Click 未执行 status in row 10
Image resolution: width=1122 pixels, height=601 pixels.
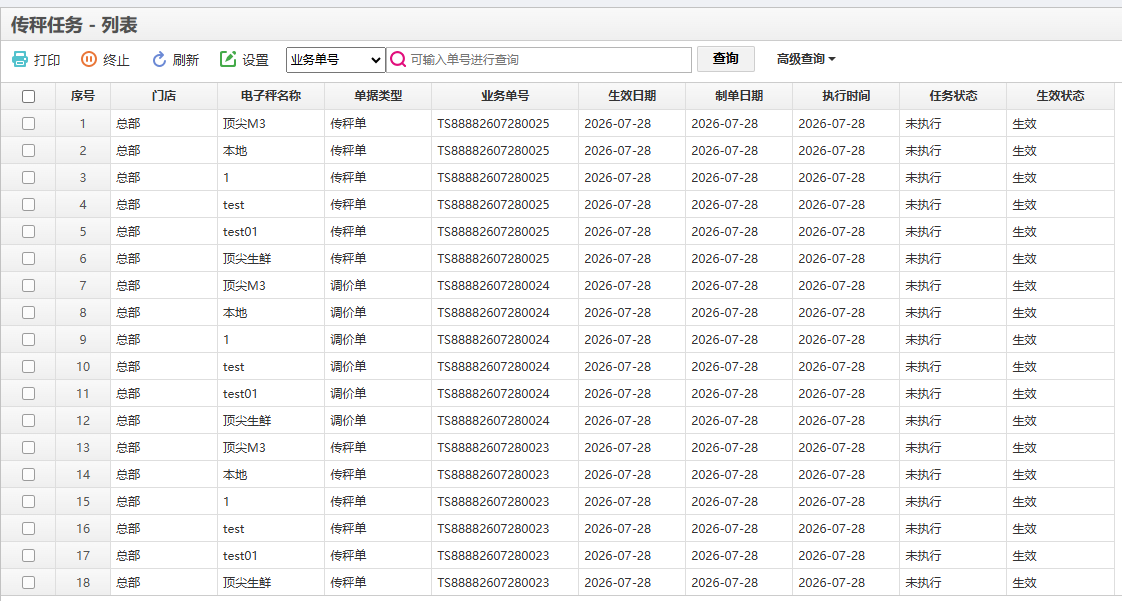click(923, 367)
